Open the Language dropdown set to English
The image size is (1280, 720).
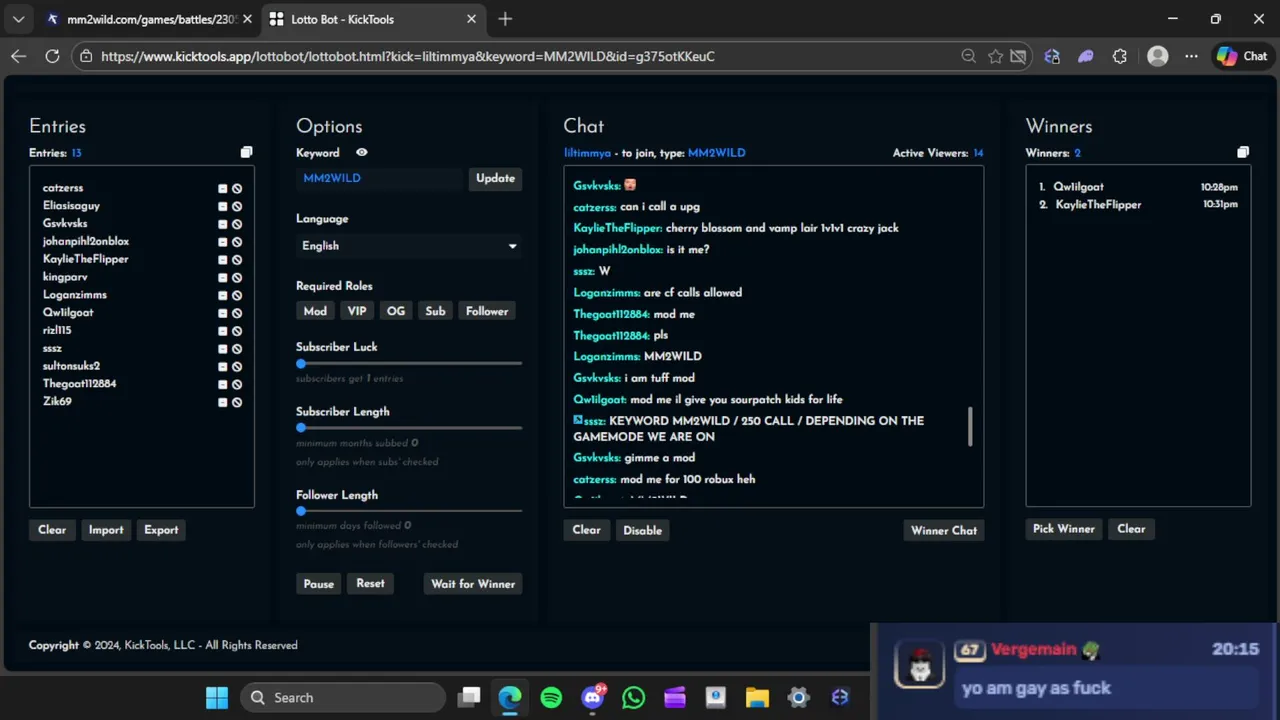[x=409, y=246]
